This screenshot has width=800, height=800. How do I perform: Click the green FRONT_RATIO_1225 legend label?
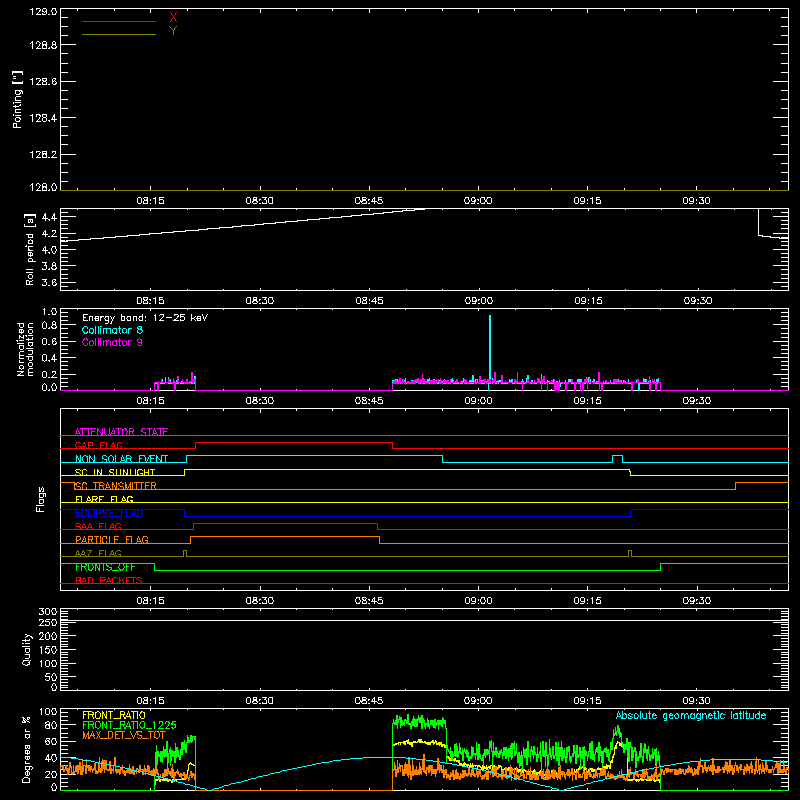coord(129,725)
